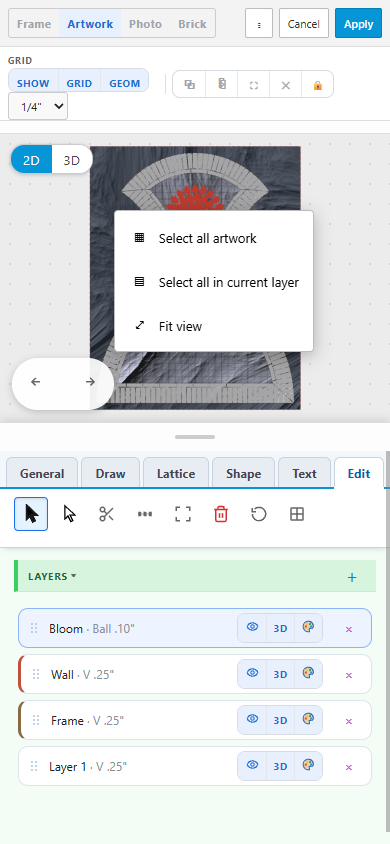Click the Frame layer drag handle

[x=36, y=720]
